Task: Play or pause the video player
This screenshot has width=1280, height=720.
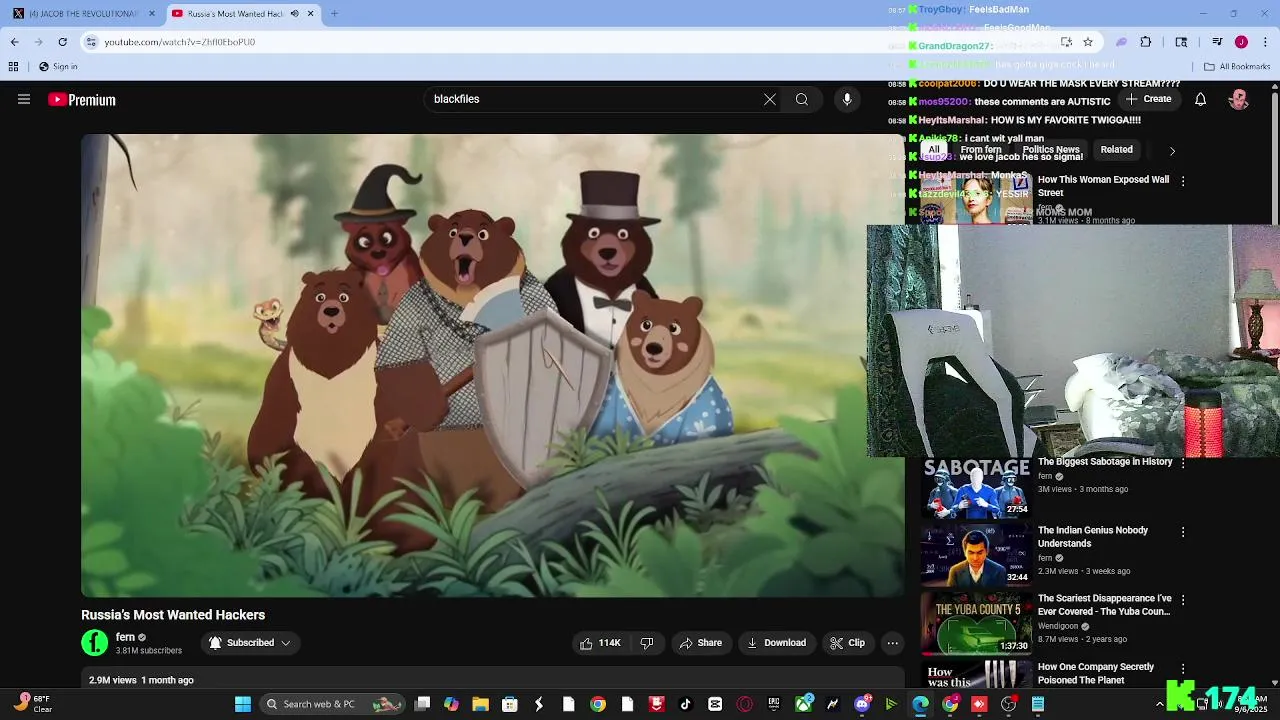Action: pyautogui.click(x=493, y=366)
